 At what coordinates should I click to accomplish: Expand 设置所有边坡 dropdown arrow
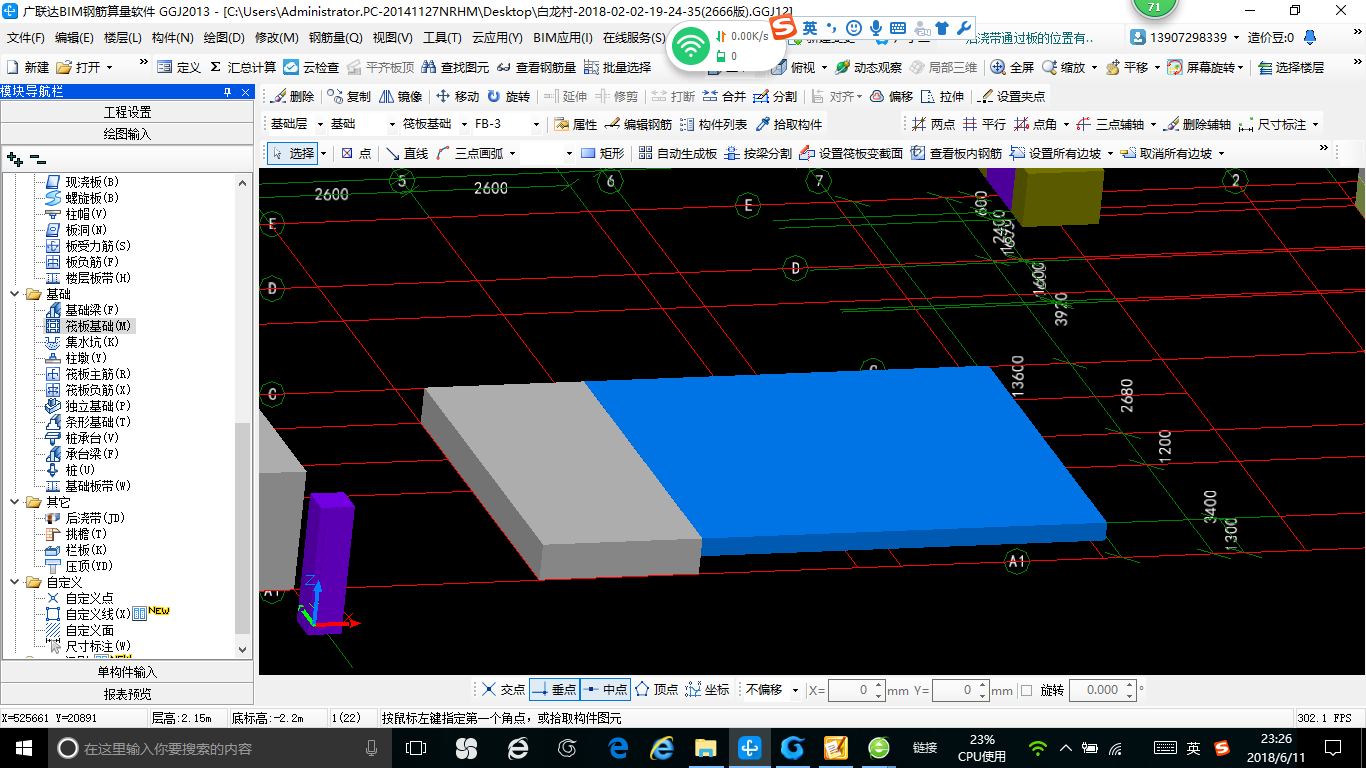(1109, 153)
